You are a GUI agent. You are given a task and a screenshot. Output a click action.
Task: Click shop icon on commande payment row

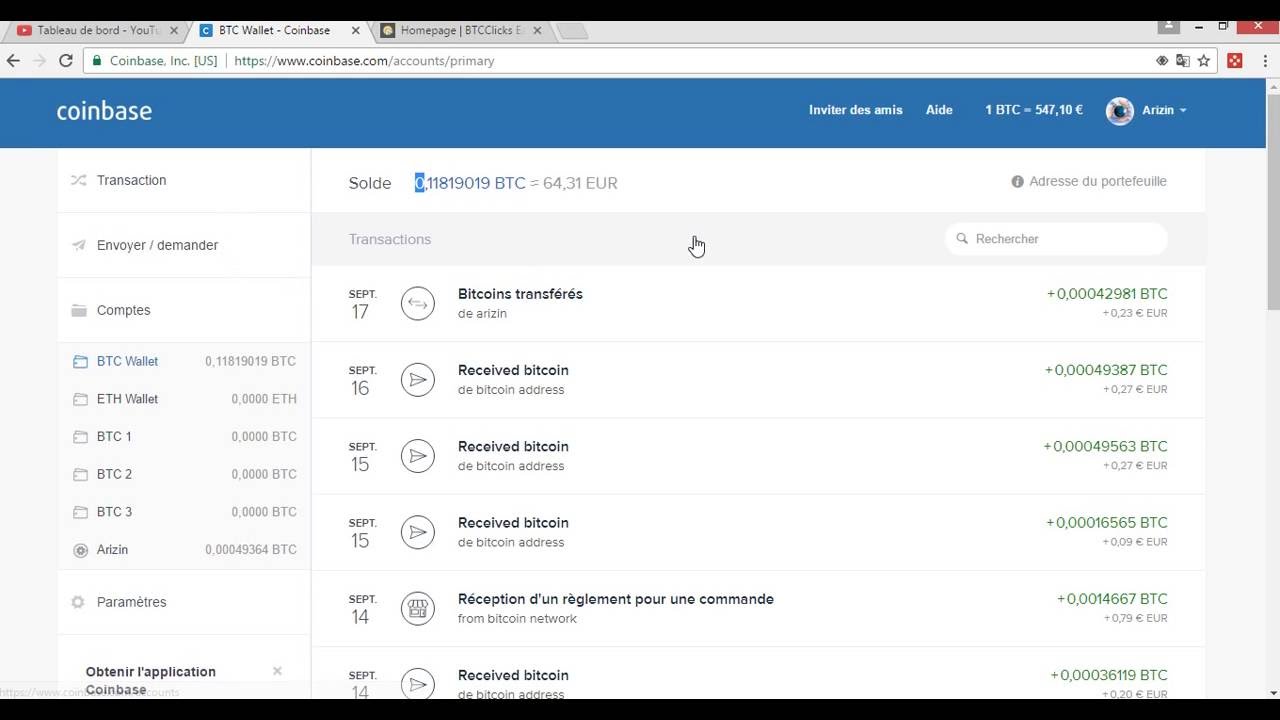pos(418,608)
